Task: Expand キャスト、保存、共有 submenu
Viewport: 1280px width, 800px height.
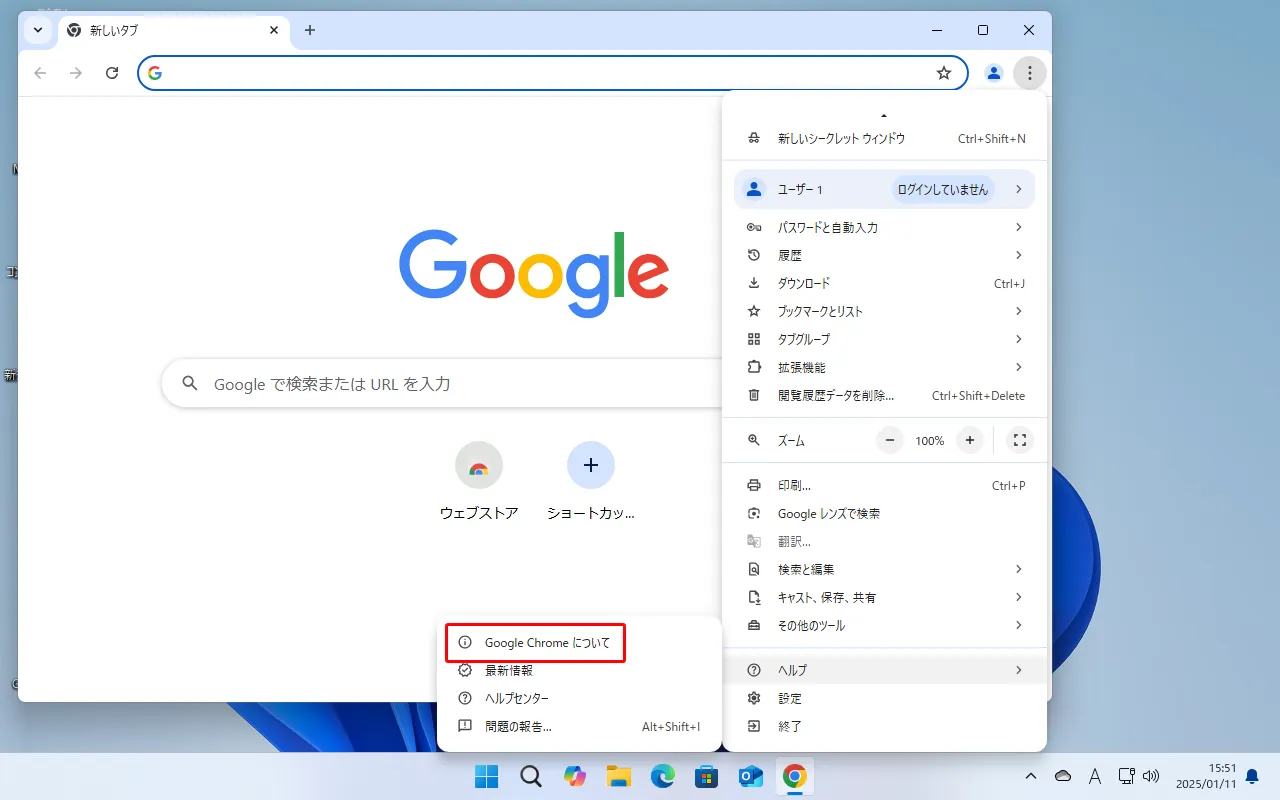Action: 884,597
